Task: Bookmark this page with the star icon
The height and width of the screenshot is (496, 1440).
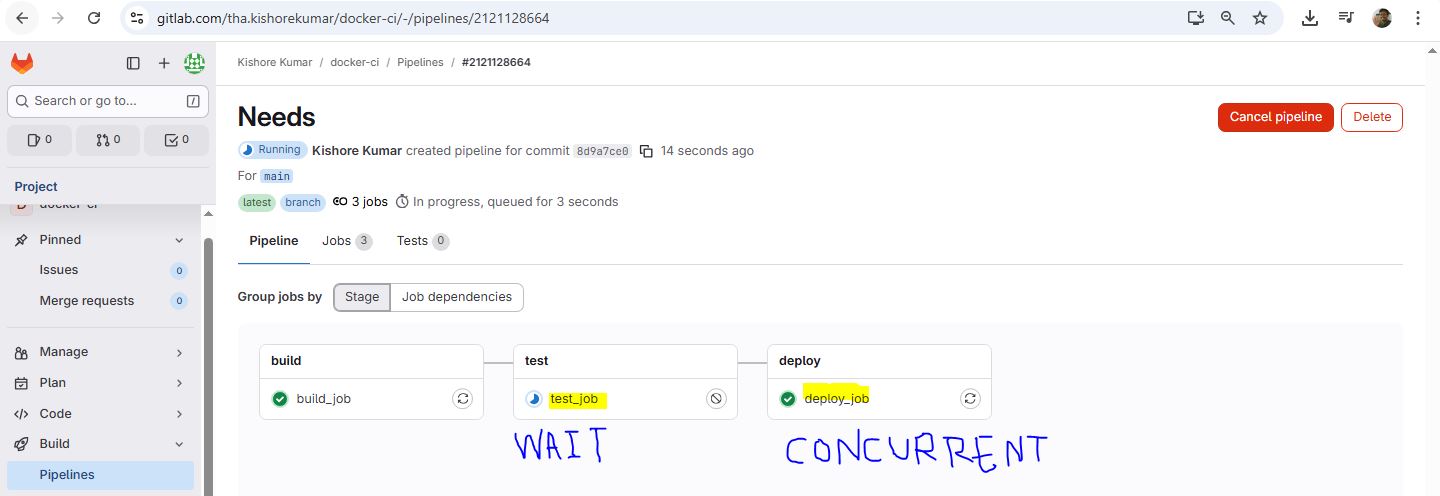Action: coord(1260,18)
